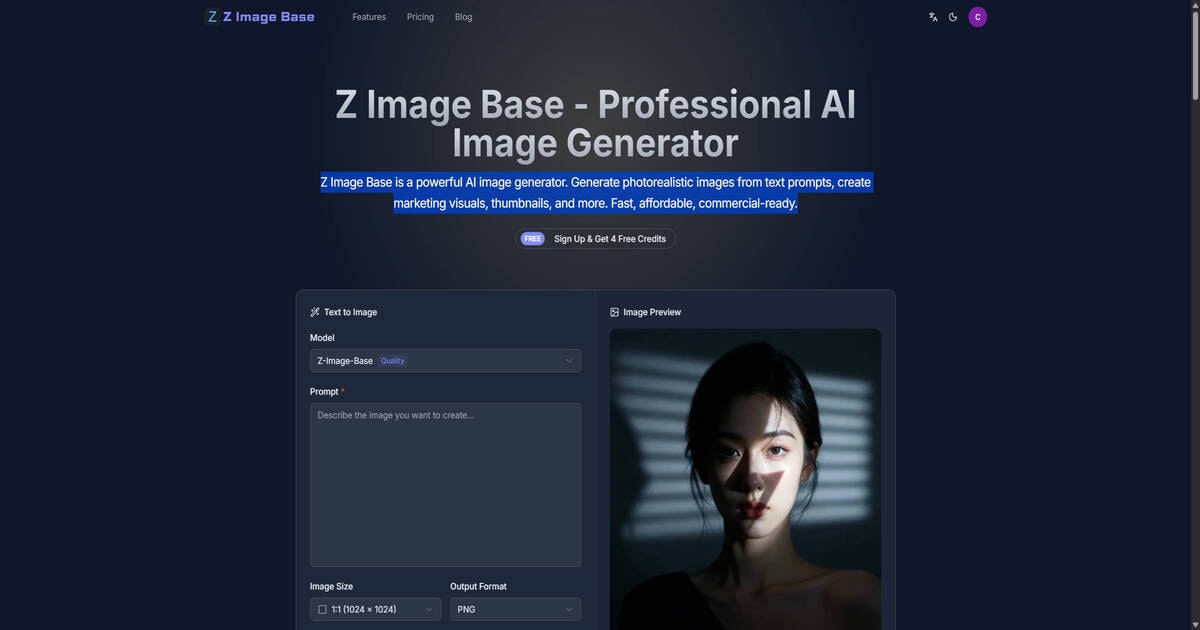Open the language translation icon
This screenshot has height=630, width=1200.
point(931,15)
